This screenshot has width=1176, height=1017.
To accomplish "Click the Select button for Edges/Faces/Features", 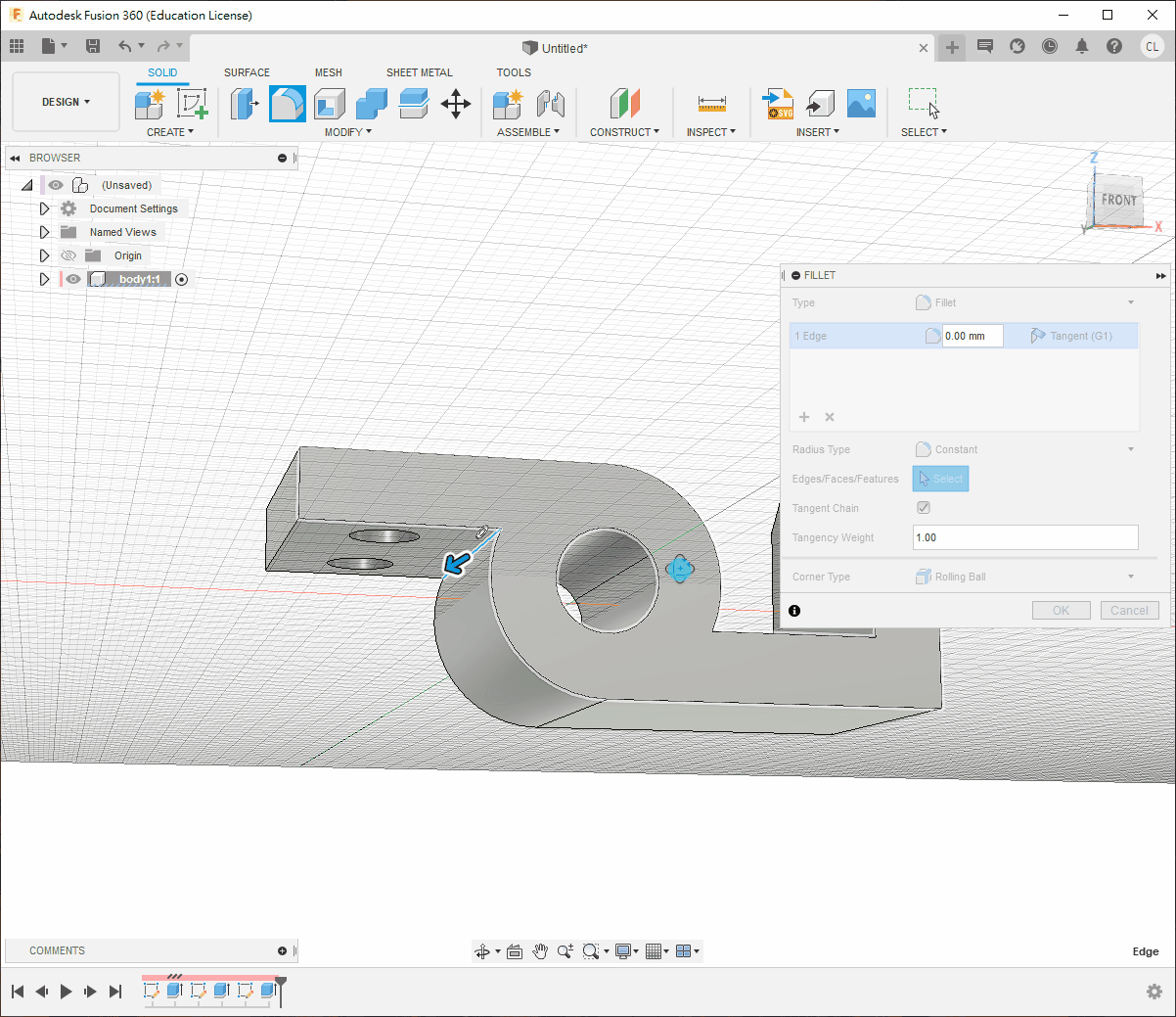I will pyautogui.click(x=940, y=479).
